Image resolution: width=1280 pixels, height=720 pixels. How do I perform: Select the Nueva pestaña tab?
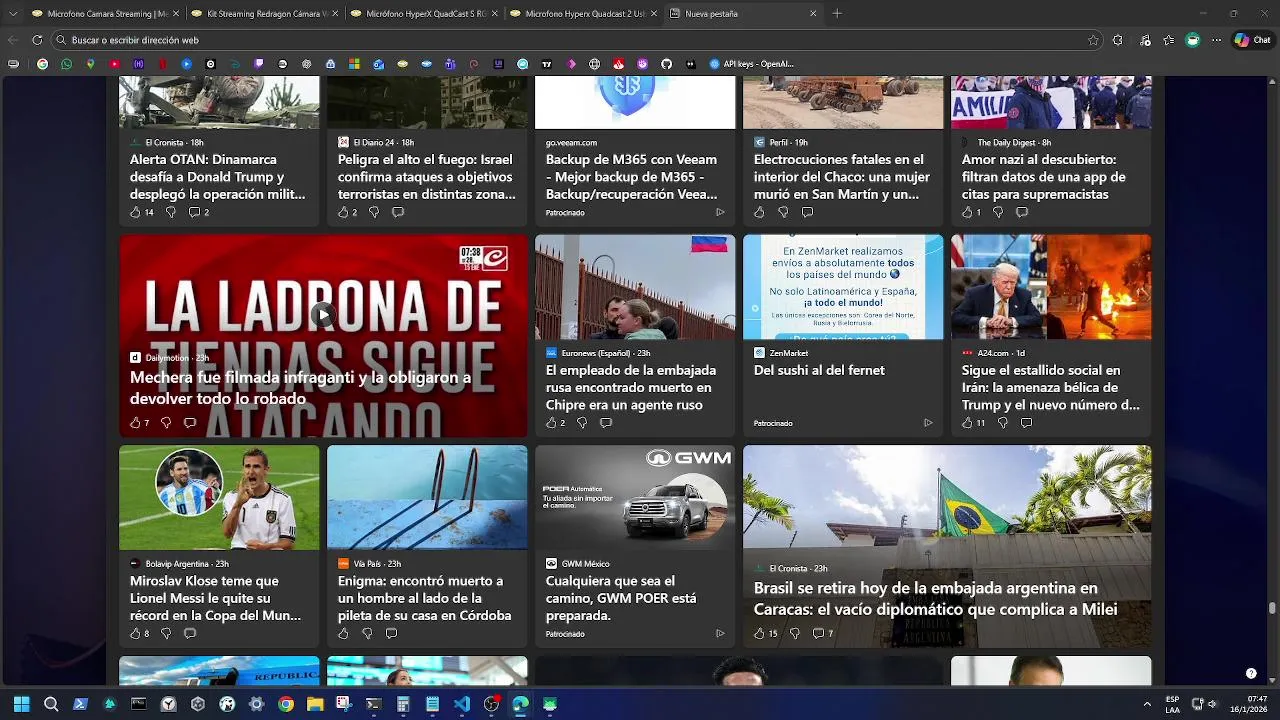(742, 14)
